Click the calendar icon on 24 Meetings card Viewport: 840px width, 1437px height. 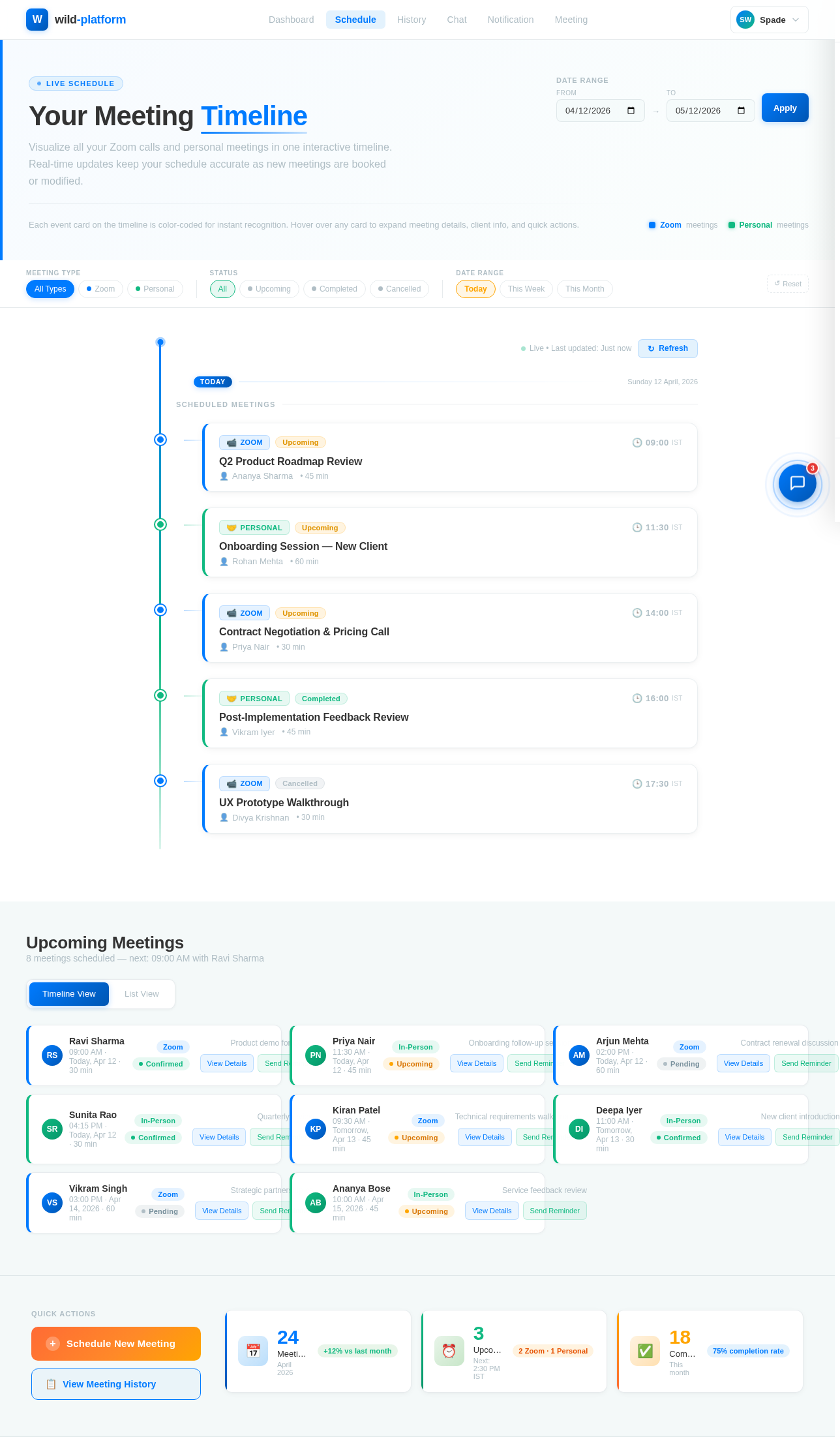coord(253,1351)
